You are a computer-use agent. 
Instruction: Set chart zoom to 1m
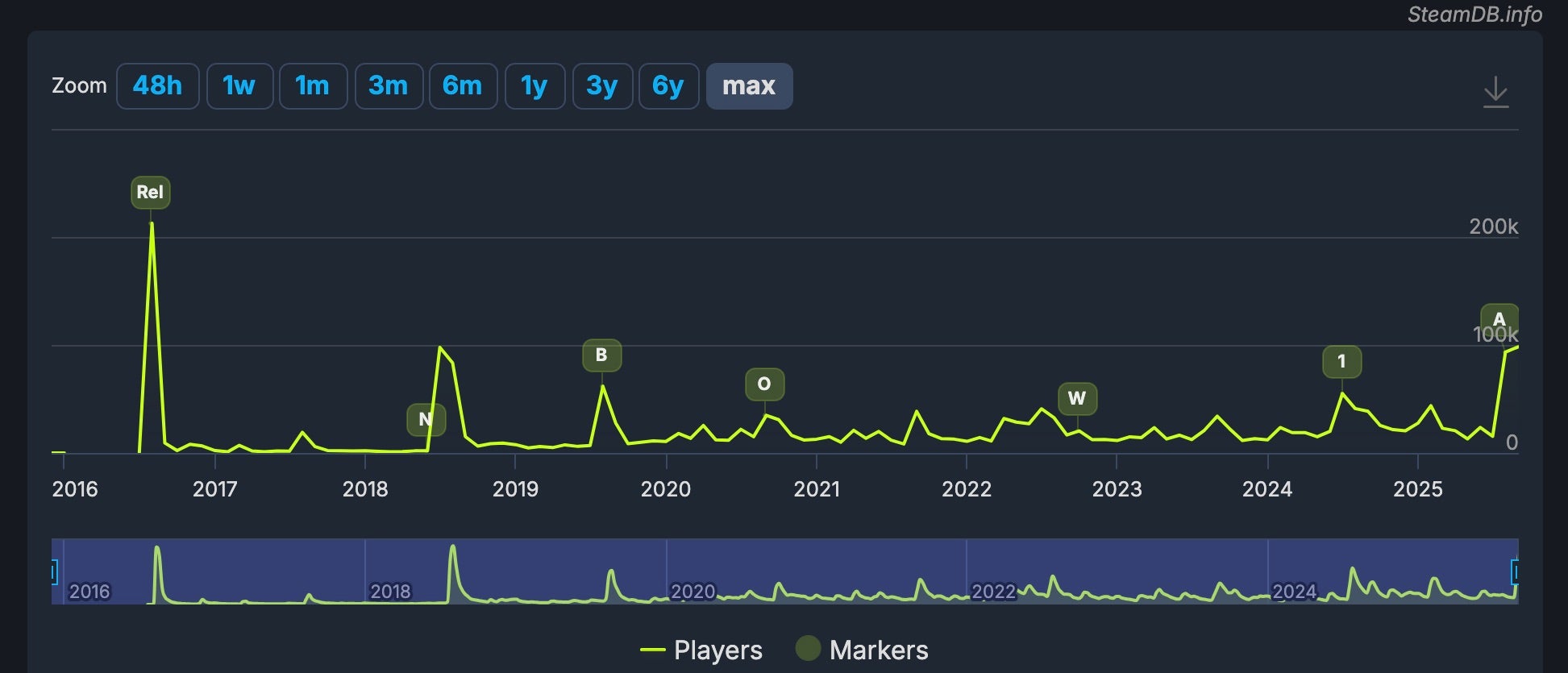coord(313,85)
